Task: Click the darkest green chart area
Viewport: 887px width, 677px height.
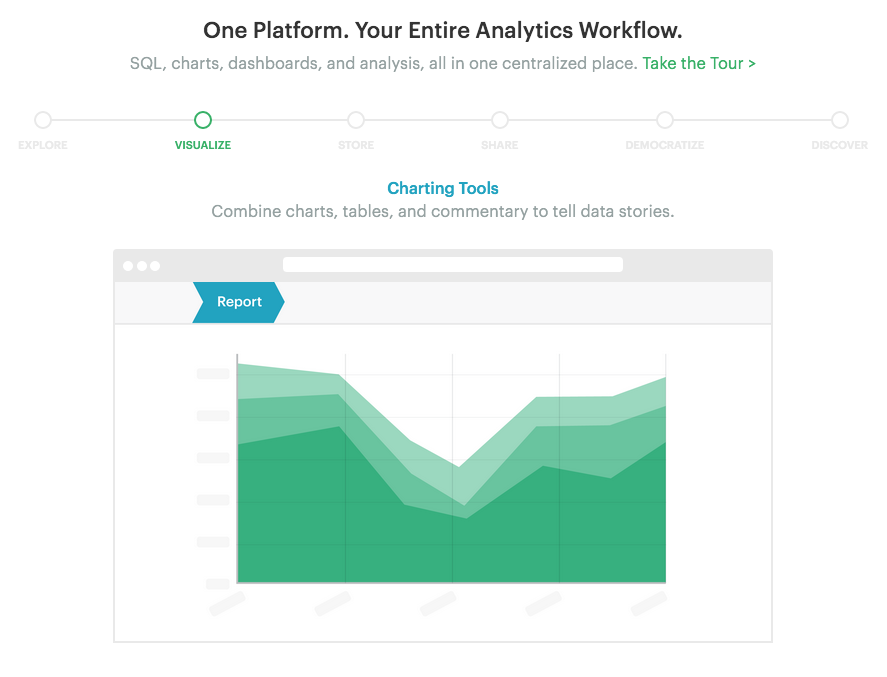Action: click(451, 543)
